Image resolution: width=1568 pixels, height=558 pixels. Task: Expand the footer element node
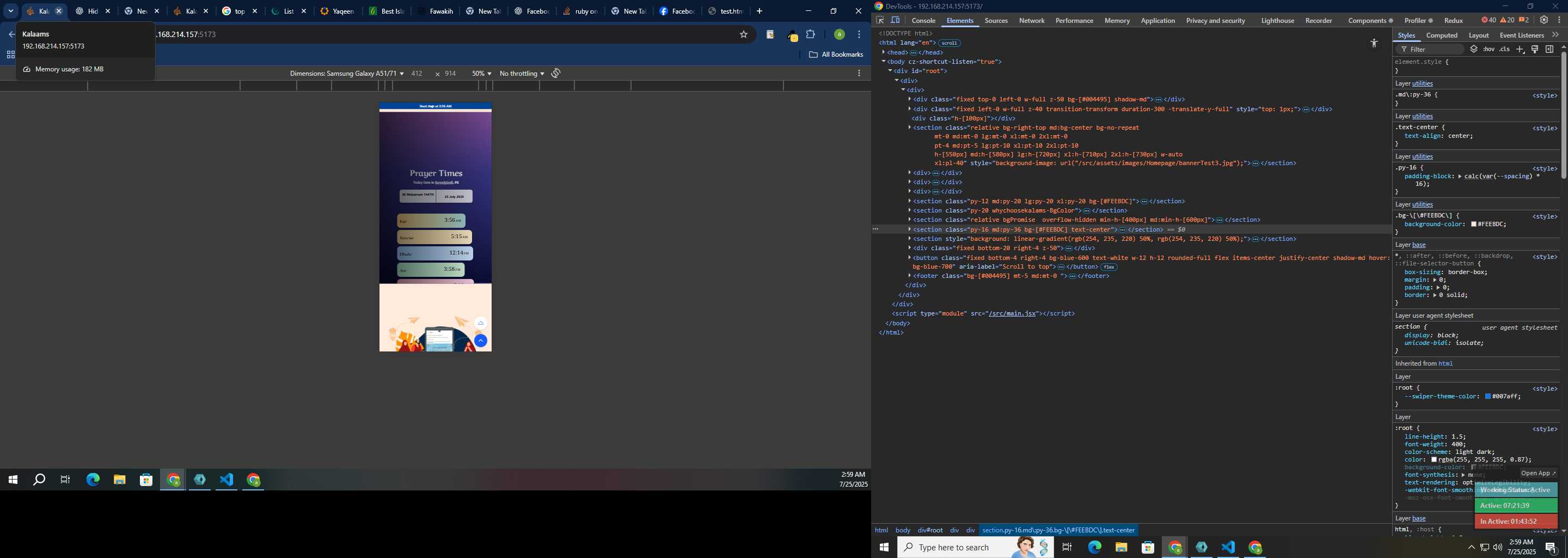pyautogui.click(x=909, y=276)
